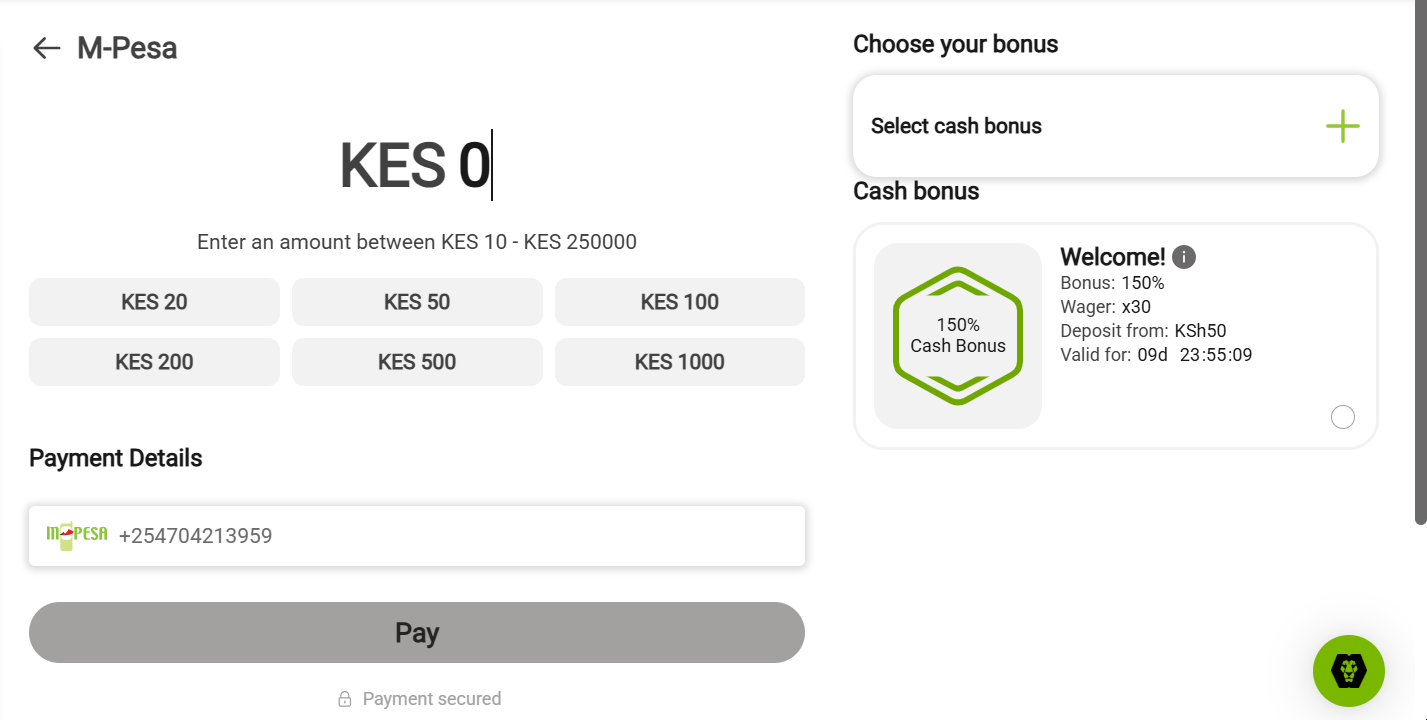Collapse the Cash bonus section
Viewport: 1427px width, 720px height.
pyautogui.click(x=916, y=190)
